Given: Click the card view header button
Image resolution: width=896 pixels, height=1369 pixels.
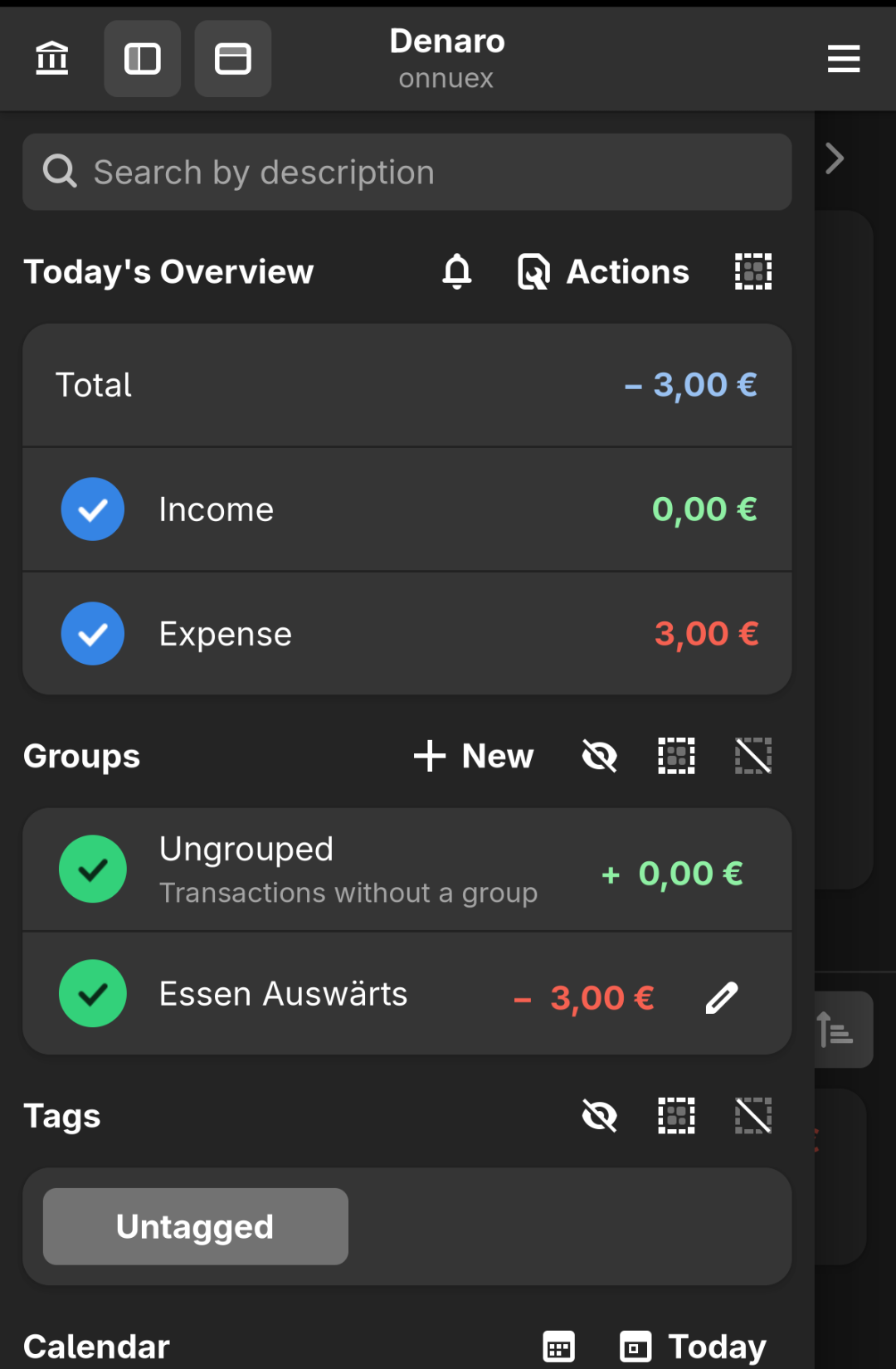Looking at the screenshot, I should (233, 59).
